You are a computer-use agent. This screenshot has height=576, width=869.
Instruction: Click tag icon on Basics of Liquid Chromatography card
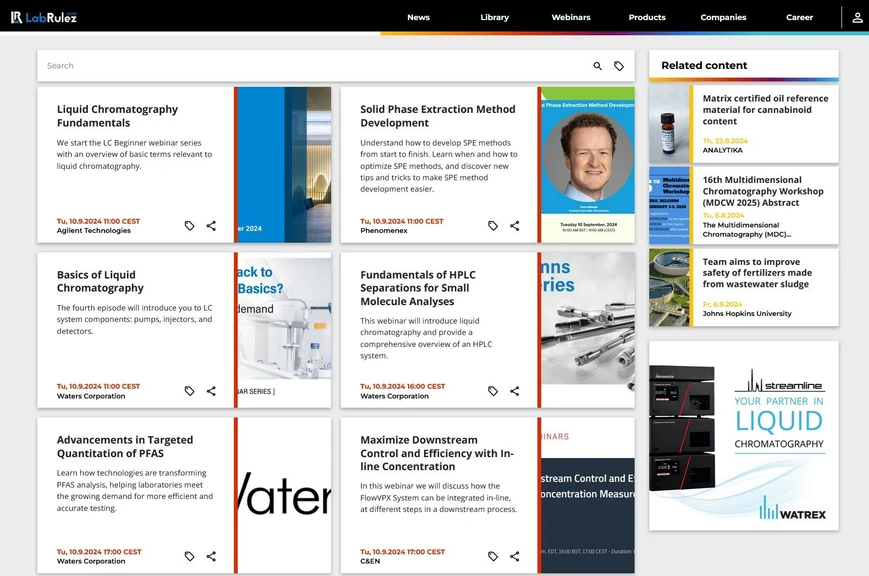(190, 391)
